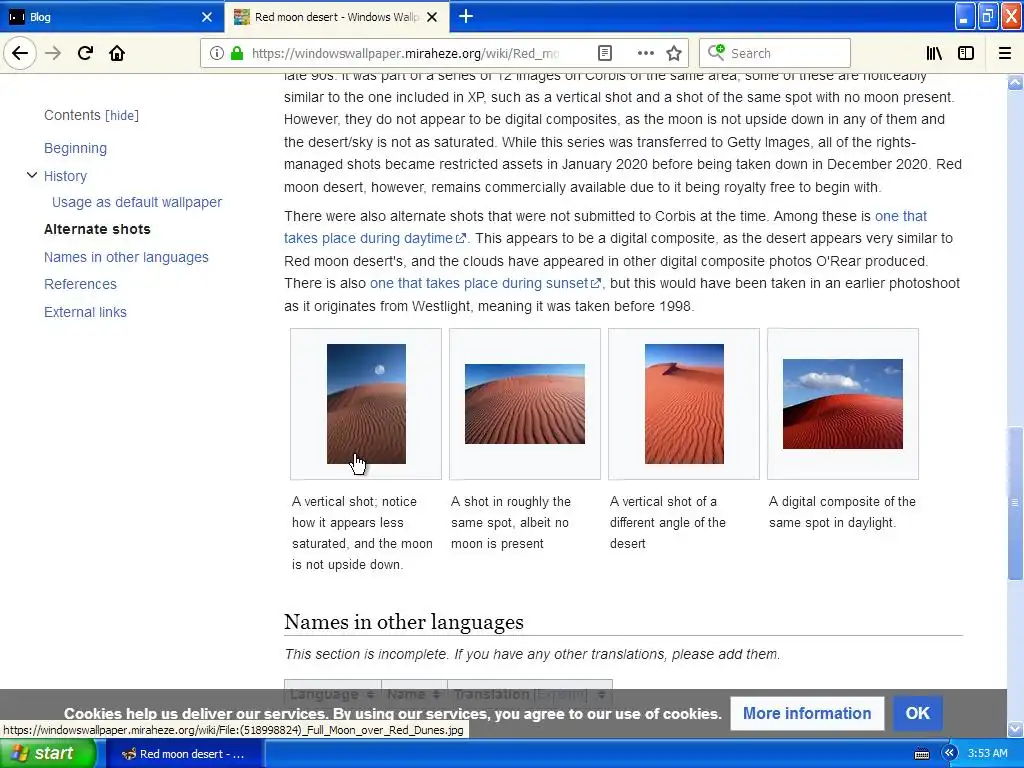Click the keyboard icon in system tray
The height and width of the screenshot is (768, 1024).
[921, 754]
